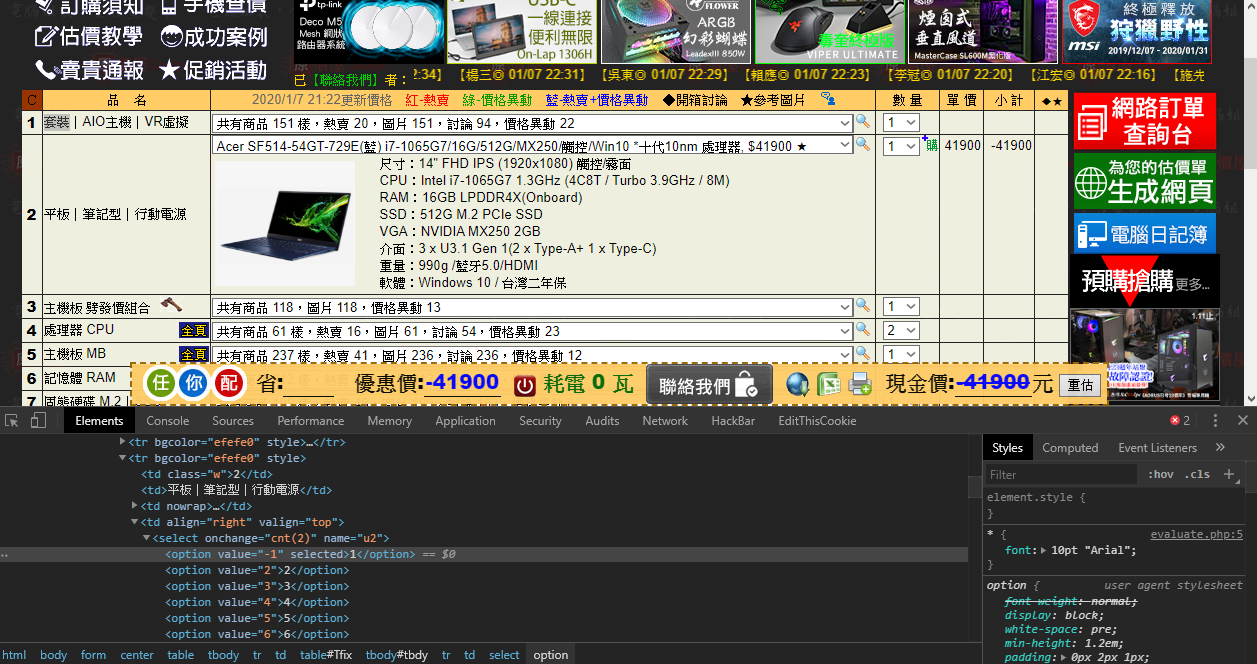Click the 配 red circle icon
Image resolution: width=1257 pixels, height=664 pixels.
pyautogui.click(x=229, y=383)
